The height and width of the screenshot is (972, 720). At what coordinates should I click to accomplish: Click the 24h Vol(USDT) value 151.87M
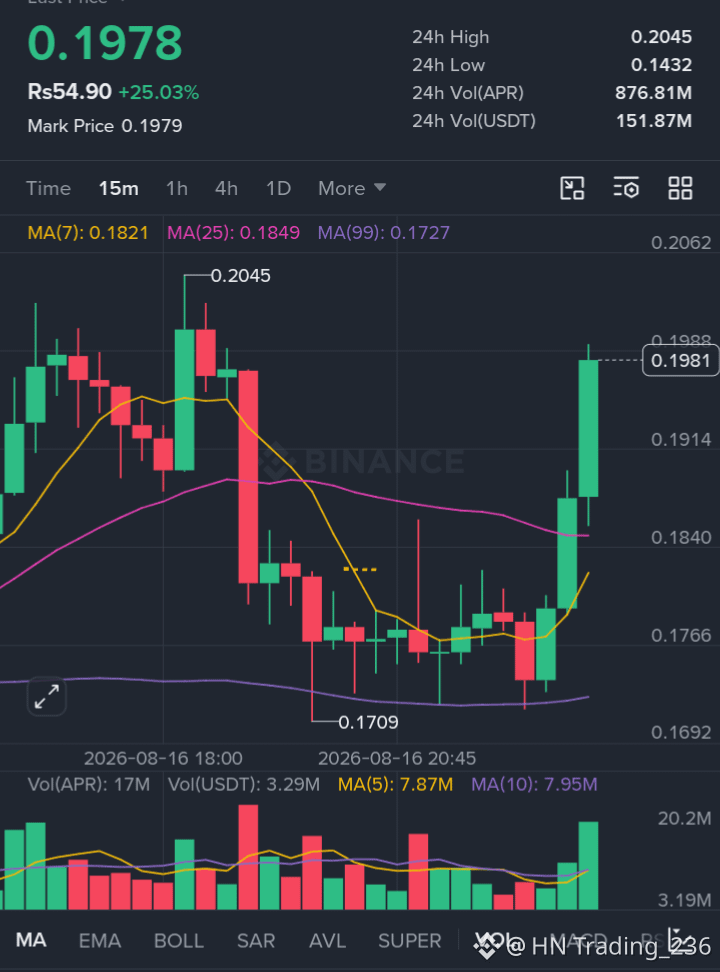pos(654,121)
